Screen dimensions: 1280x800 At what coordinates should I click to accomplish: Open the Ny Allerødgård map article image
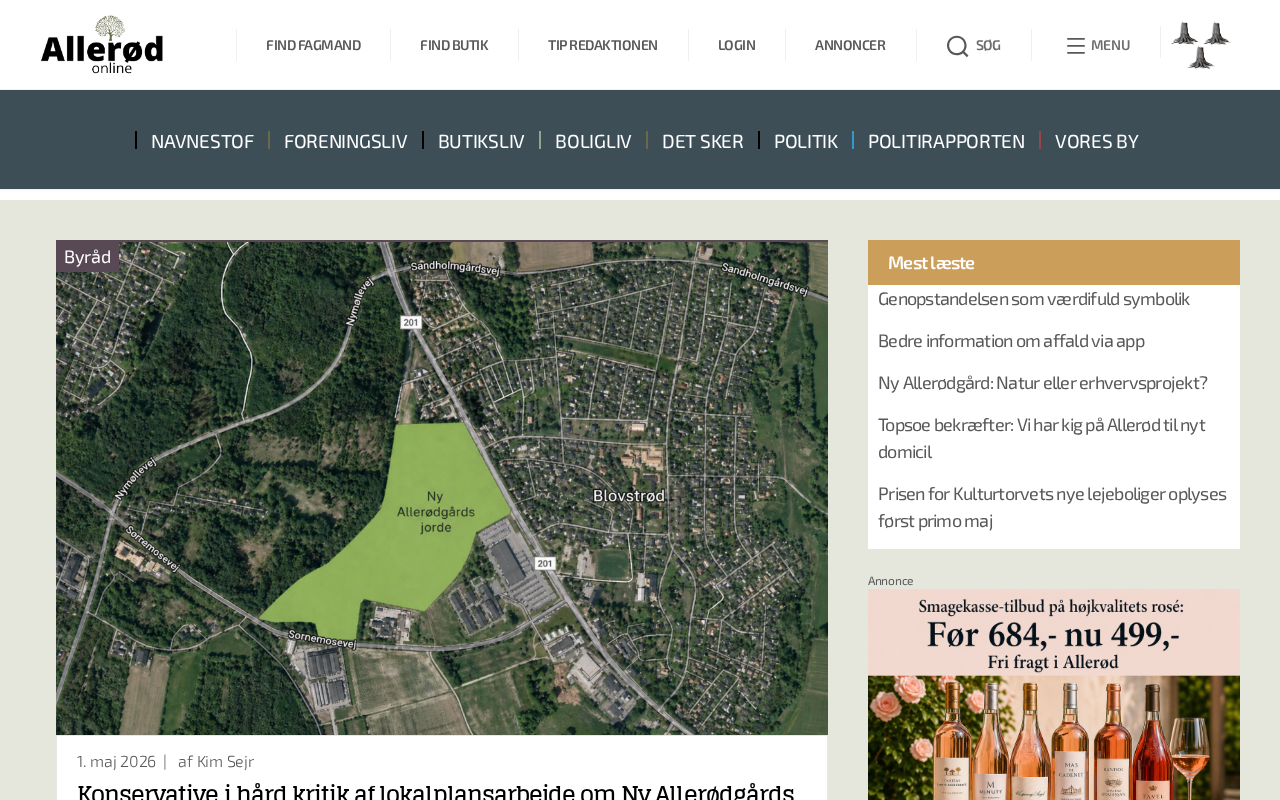click(442, 488)
